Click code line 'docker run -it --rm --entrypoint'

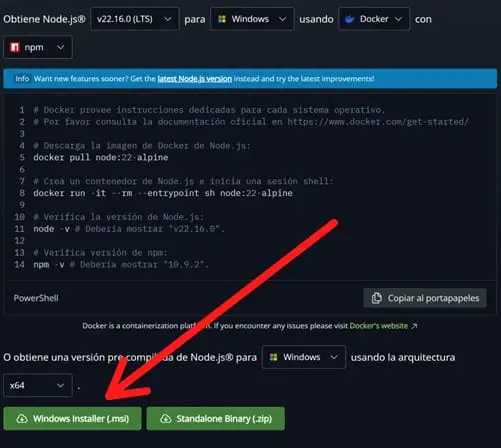coord(163,193)
